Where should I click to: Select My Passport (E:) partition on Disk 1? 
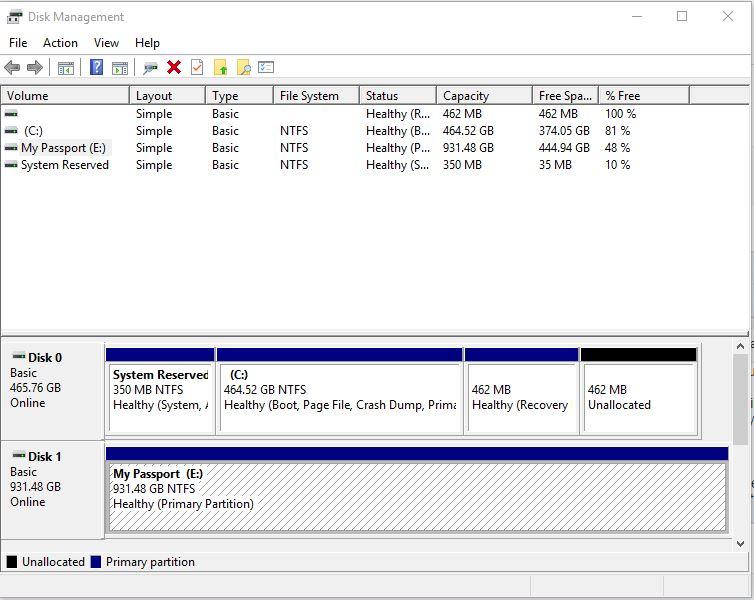pos(417,490)
